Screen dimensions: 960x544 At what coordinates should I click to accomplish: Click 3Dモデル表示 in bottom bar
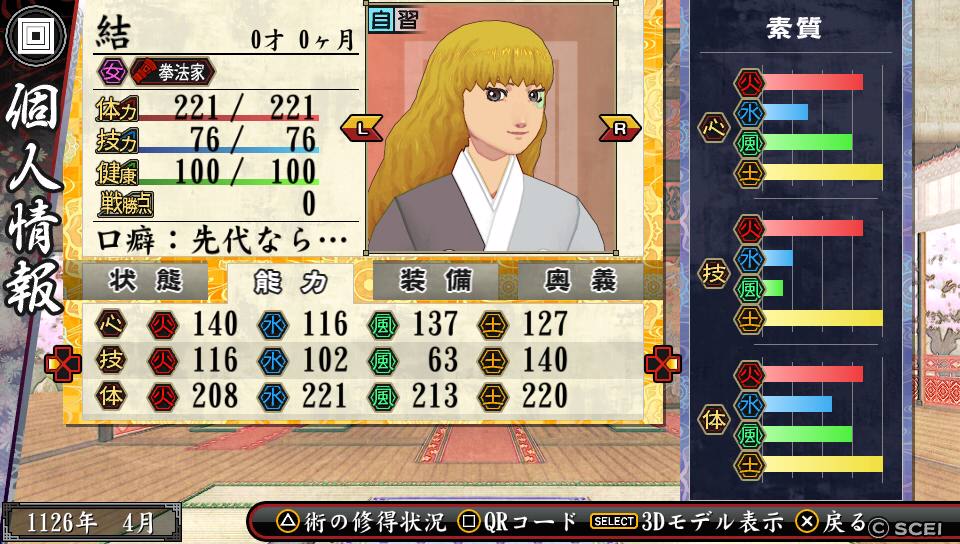[687, 522]
